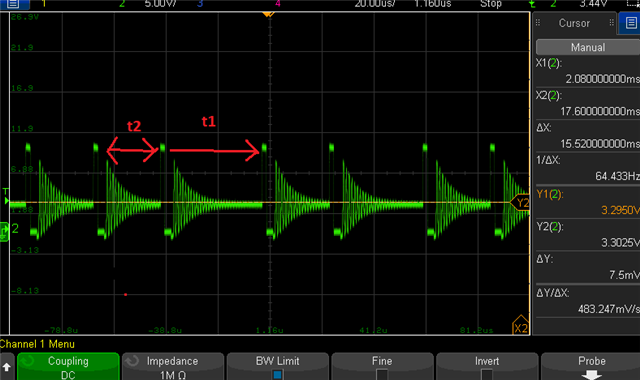The width and height of the screenshot is (640, 380).
Task: Click the 20.00us/ timebase readout
Action: pyautogui.click(x=374, y=4)
